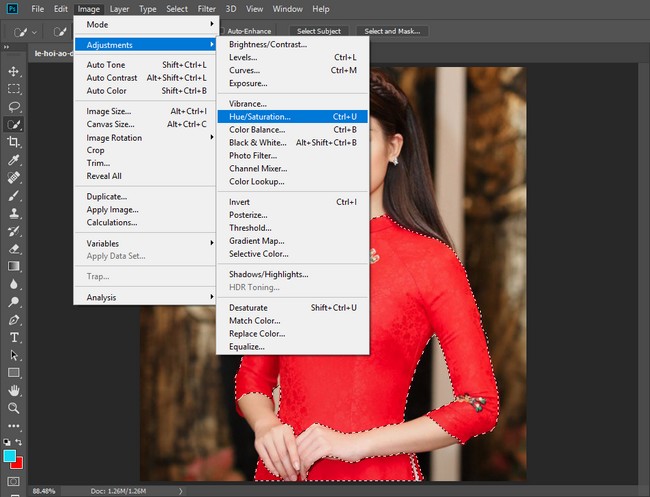Toggle the Auto-Enhance checkbox
Screen dimensions: 650x497
point(222,31)
